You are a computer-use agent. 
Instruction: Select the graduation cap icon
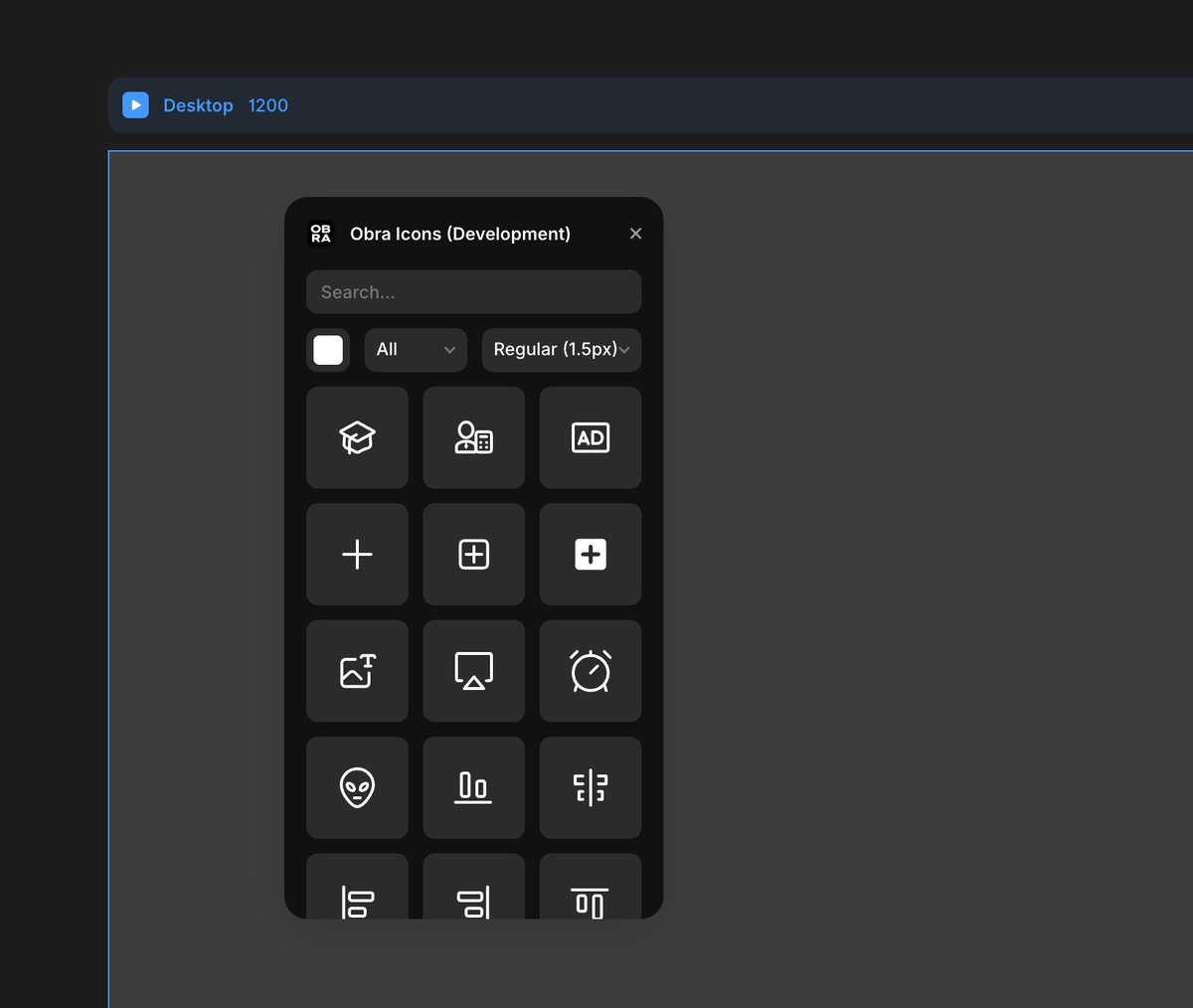click(357, 437)
